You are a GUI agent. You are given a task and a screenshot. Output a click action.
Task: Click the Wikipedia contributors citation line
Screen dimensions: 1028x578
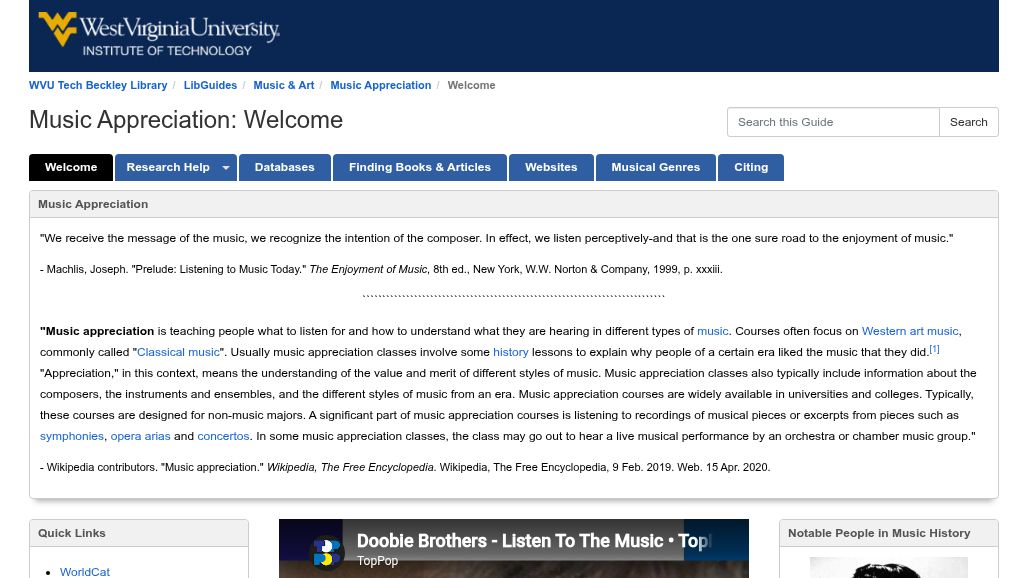tap(405, 467)
